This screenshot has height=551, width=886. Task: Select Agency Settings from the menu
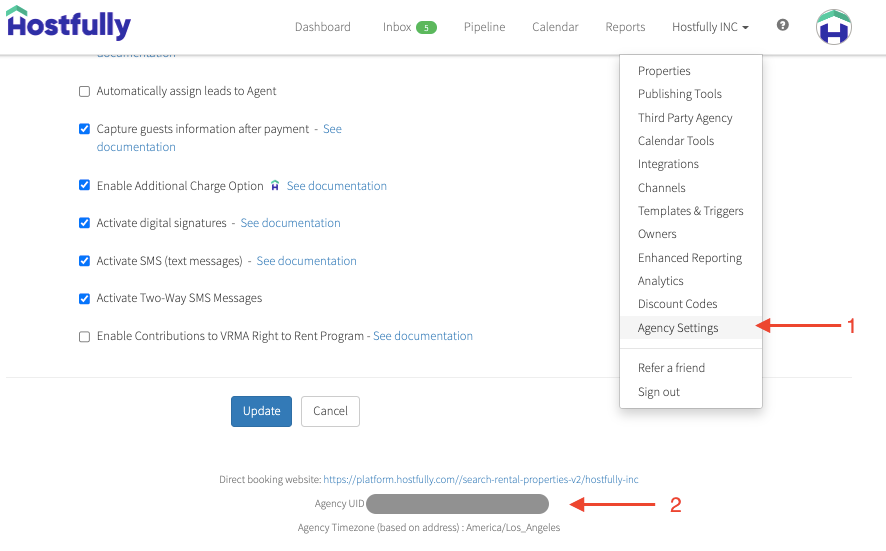coord(678,328)
